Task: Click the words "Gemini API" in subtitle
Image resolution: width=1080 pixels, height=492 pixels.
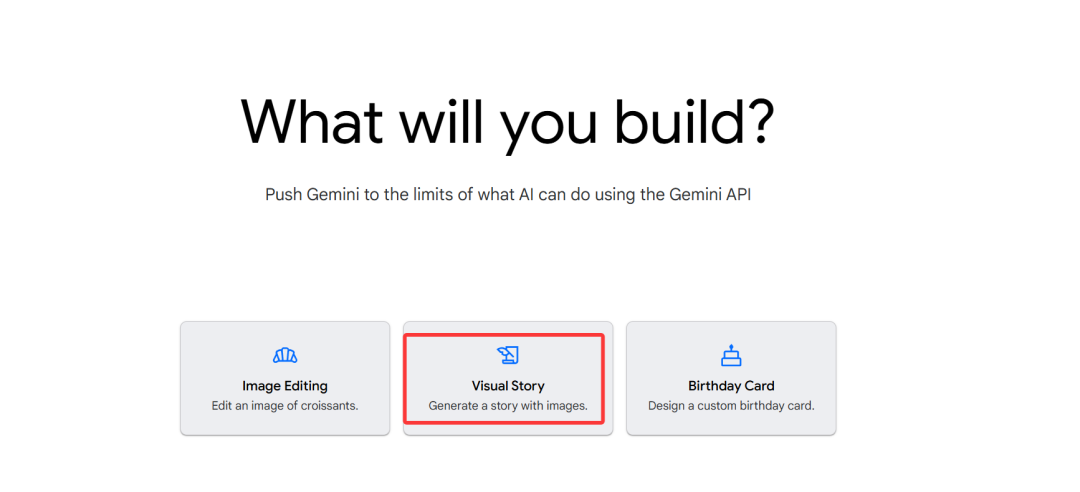Action: pyautogui.click(x=710, y=195)
